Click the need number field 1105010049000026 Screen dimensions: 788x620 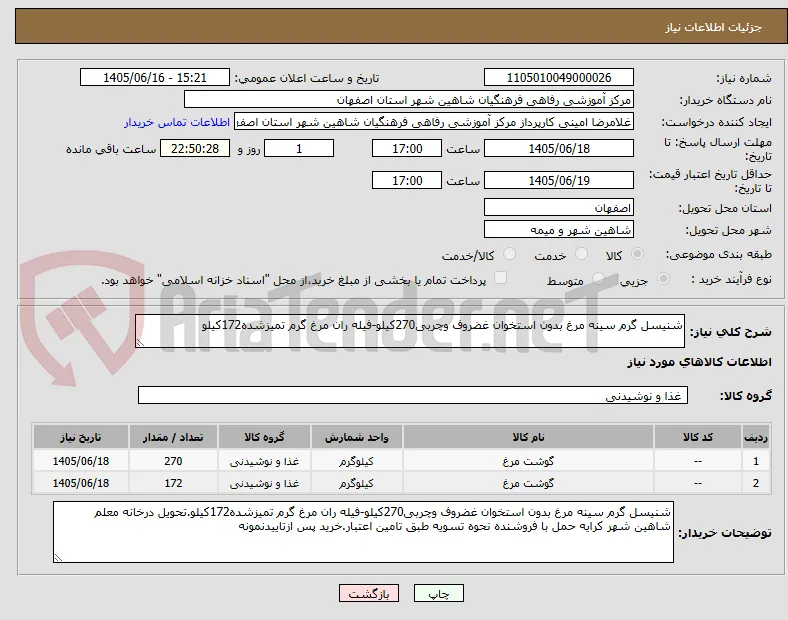pos(559,77)
